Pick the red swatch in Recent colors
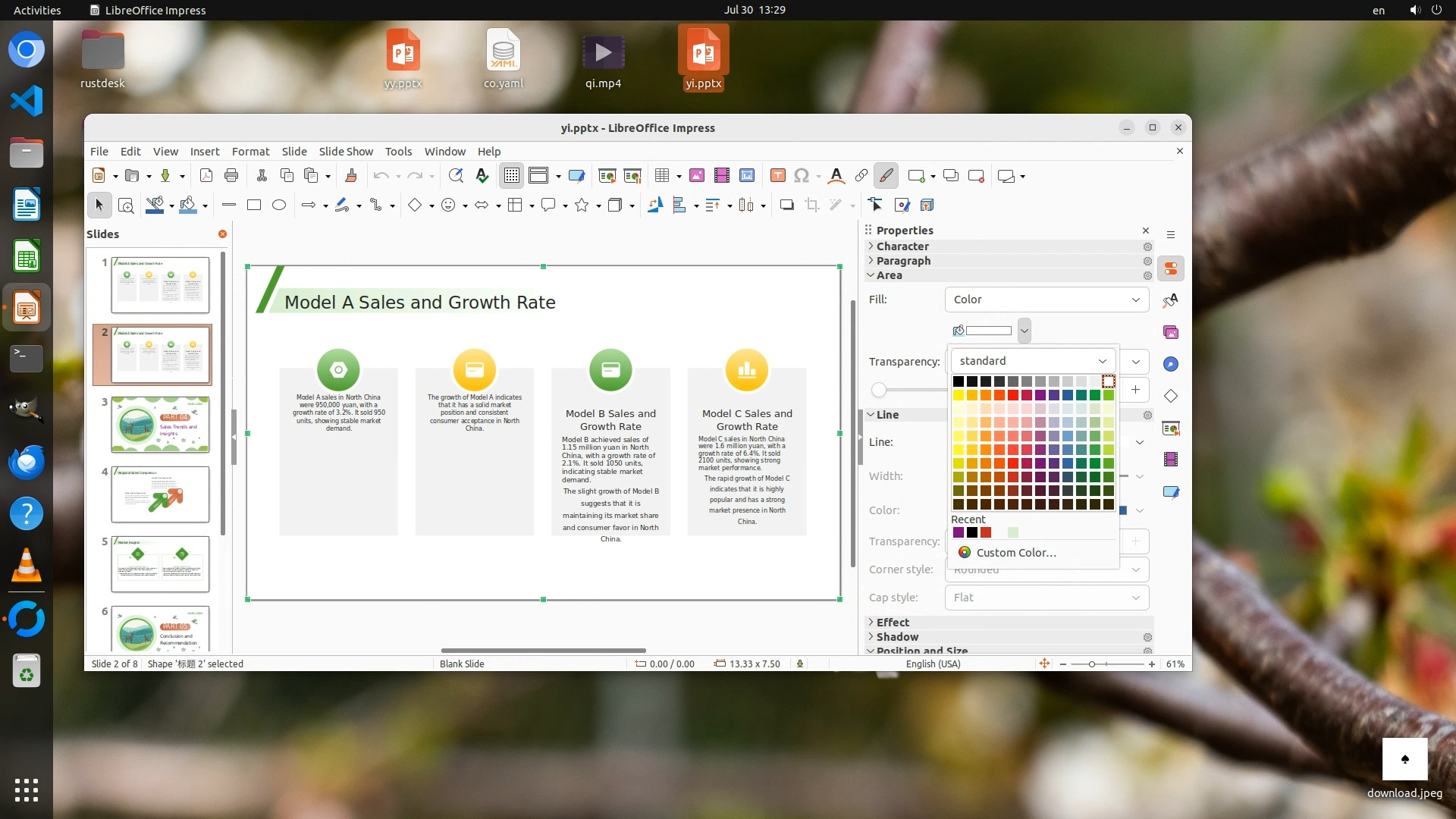Image resolution: width=1456 pixels, height=819 pixels. point(986,532)
